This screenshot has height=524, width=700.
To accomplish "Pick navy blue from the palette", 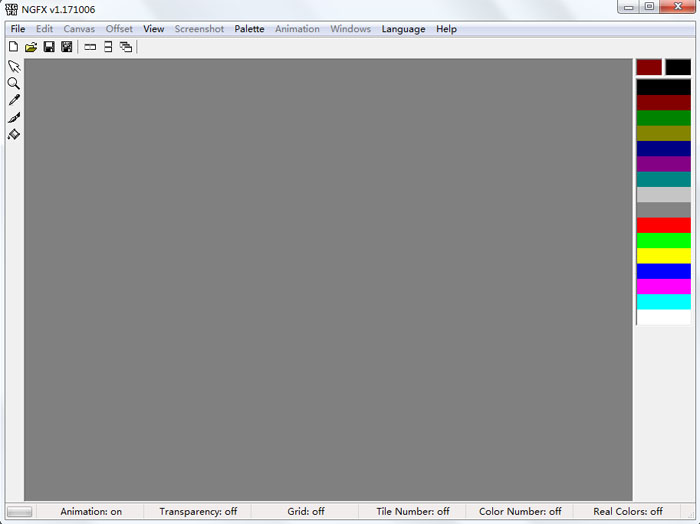I will click(664, 149).
